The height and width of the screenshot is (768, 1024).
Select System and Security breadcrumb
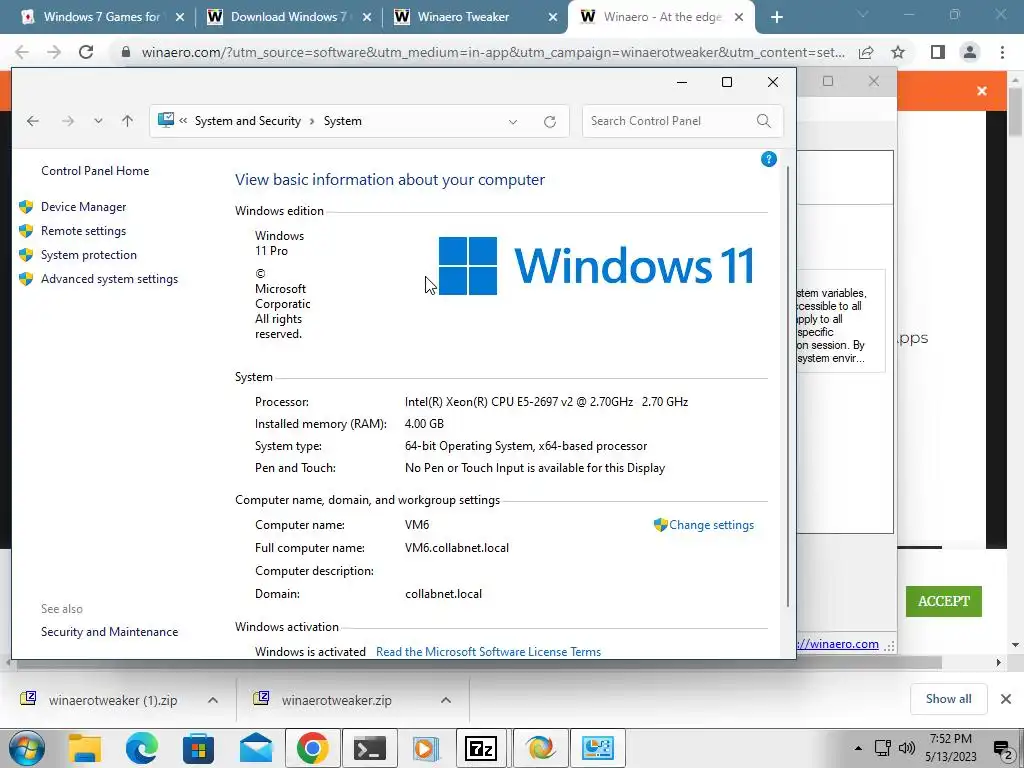(248, 121)
